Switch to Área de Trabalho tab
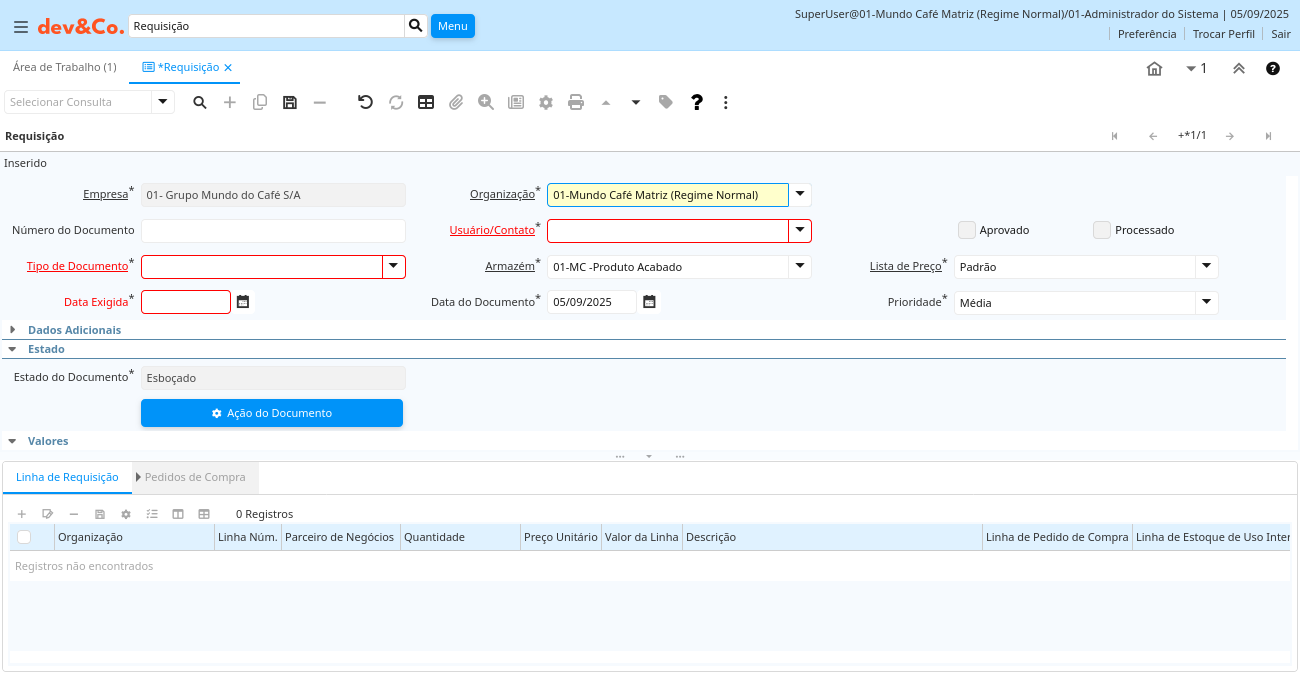This screenshot has height=674, width=1300. pos(64,67)
